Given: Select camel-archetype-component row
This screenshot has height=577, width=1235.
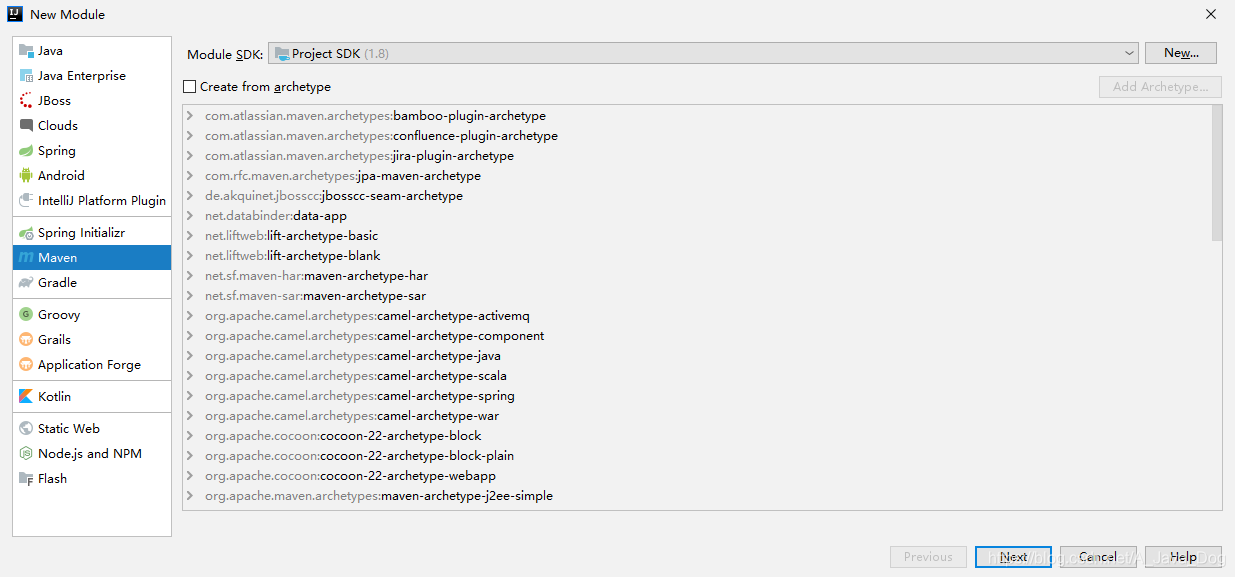Looking at the screenshot, I should 696,336.
